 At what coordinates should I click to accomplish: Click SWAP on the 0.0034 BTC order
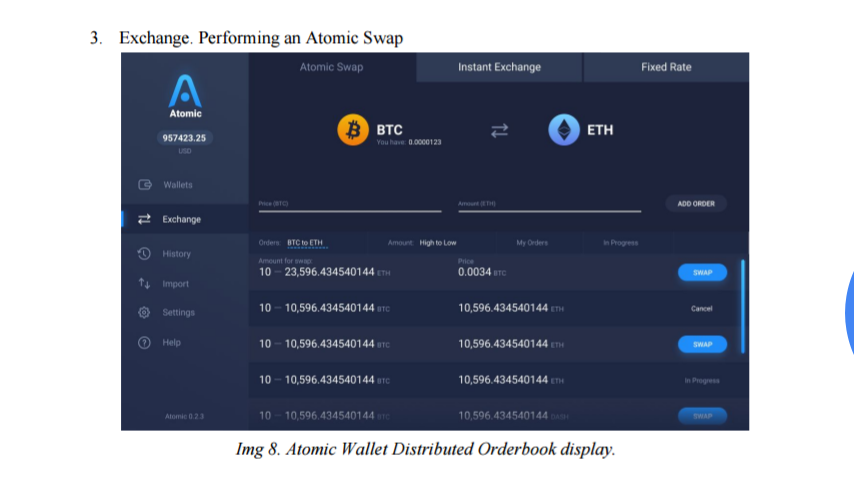(x=702, y=272)
